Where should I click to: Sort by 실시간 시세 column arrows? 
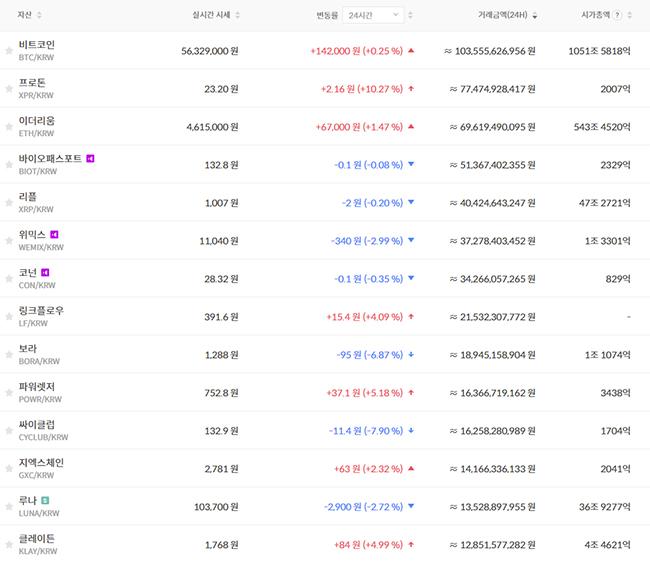pos(237,16)
